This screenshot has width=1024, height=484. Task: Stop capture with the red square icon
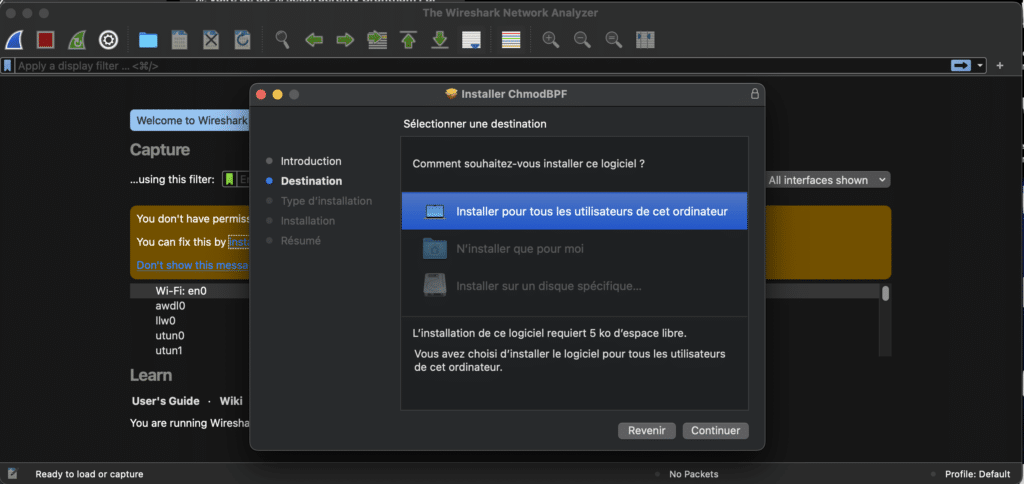(45, 40)
